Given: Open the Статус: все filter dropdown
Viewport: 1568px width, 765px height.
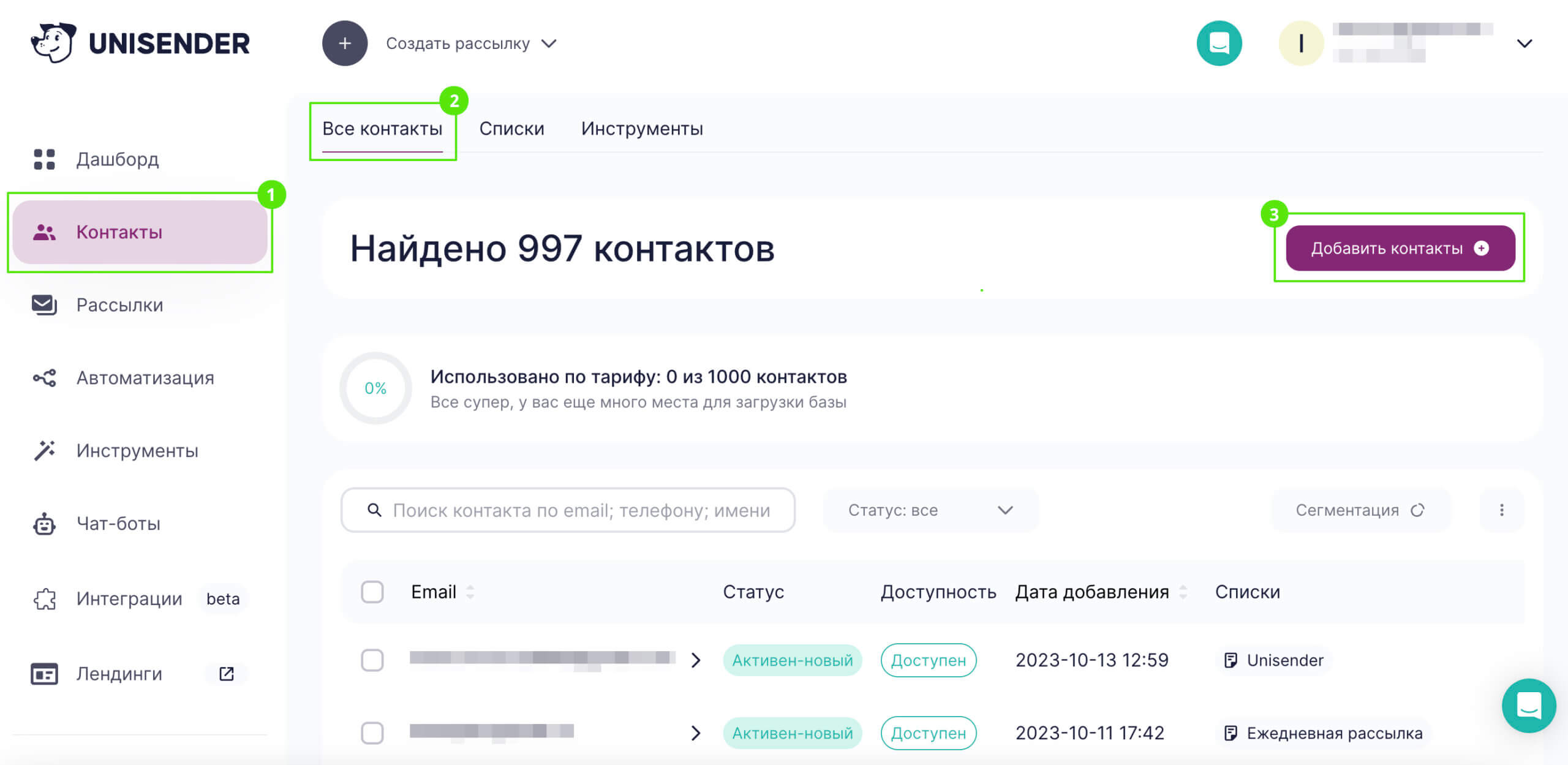Looking at the screenshot, I should coord(929,510).
